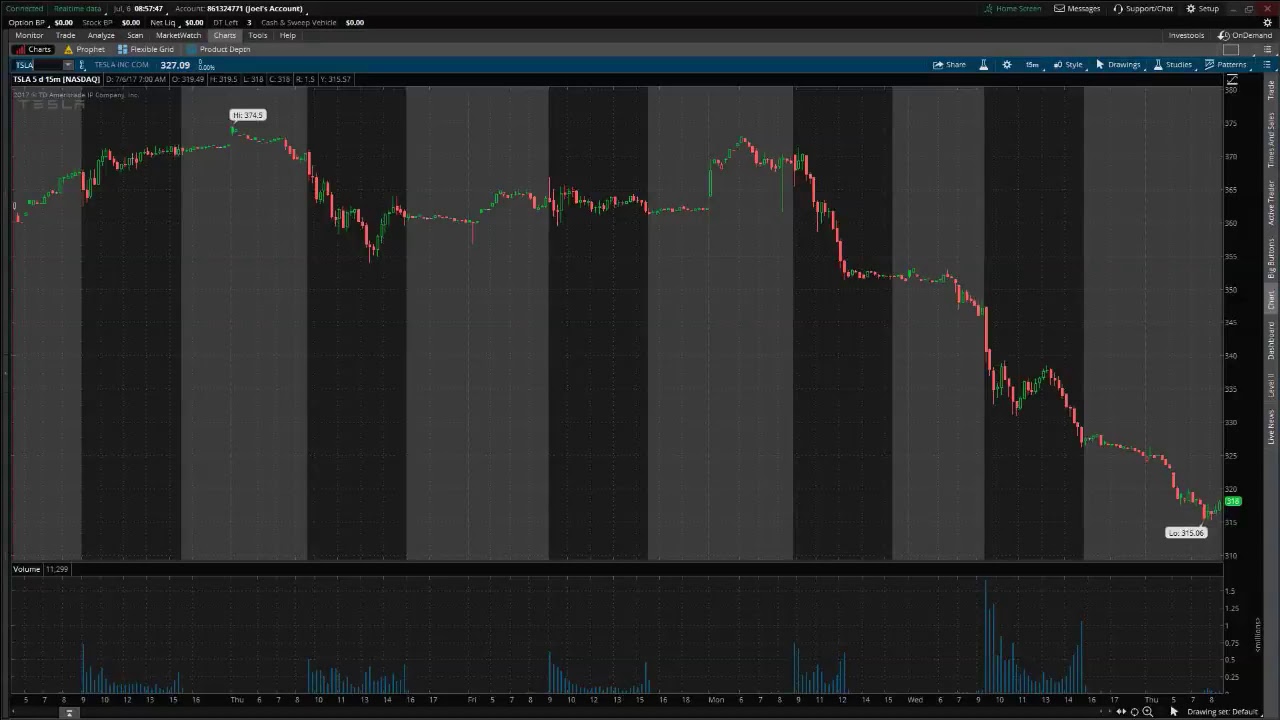Open the Patterns menu
1280x720 pixels.
tap(1225, 64)
